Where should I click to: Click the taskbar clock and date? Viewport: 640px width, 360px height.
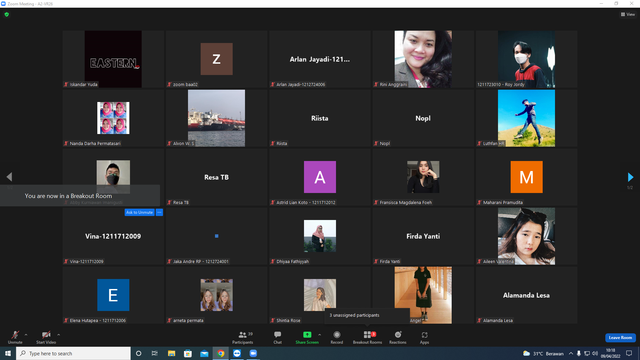(610, 353)
